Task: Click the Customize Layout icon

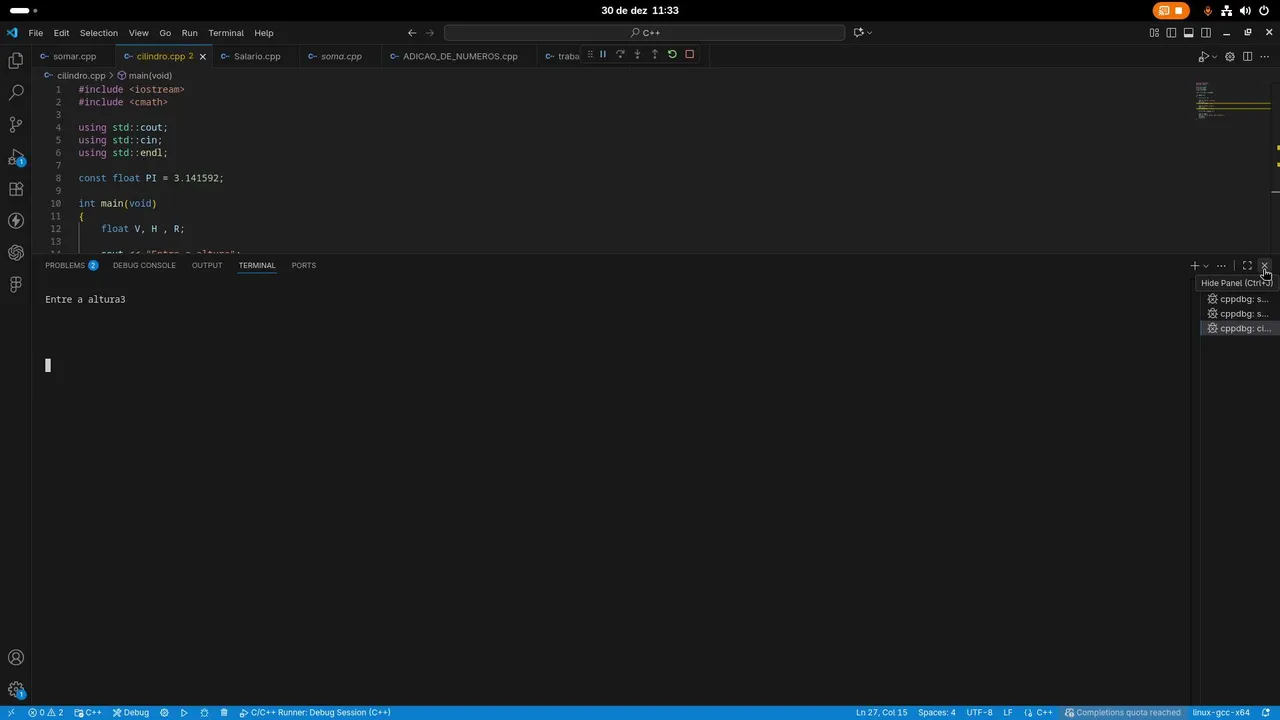Action: tap(1154, 33)
